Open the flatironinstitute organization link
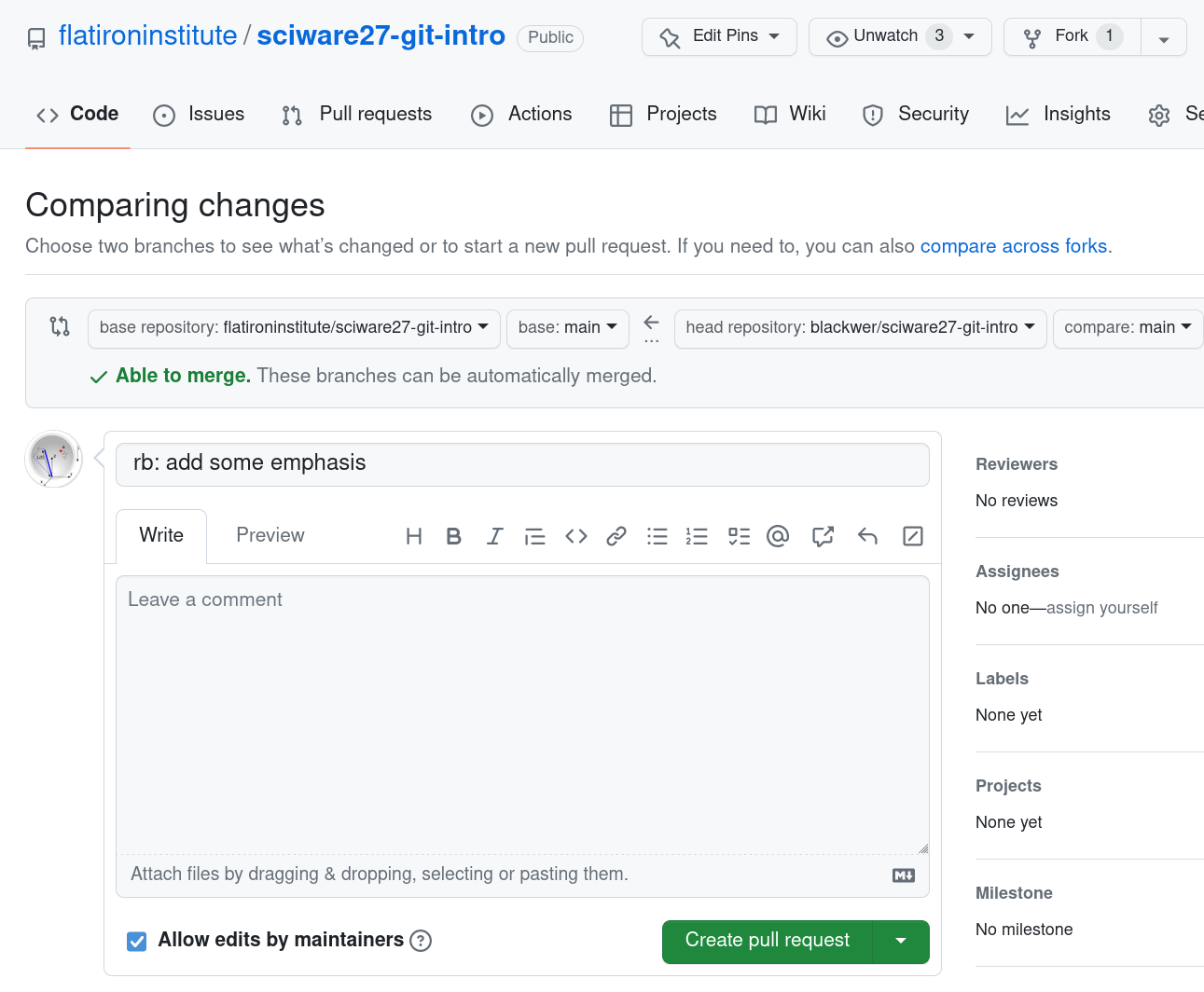This screenshot has width=1204, height=992. [x=148, y=36]
